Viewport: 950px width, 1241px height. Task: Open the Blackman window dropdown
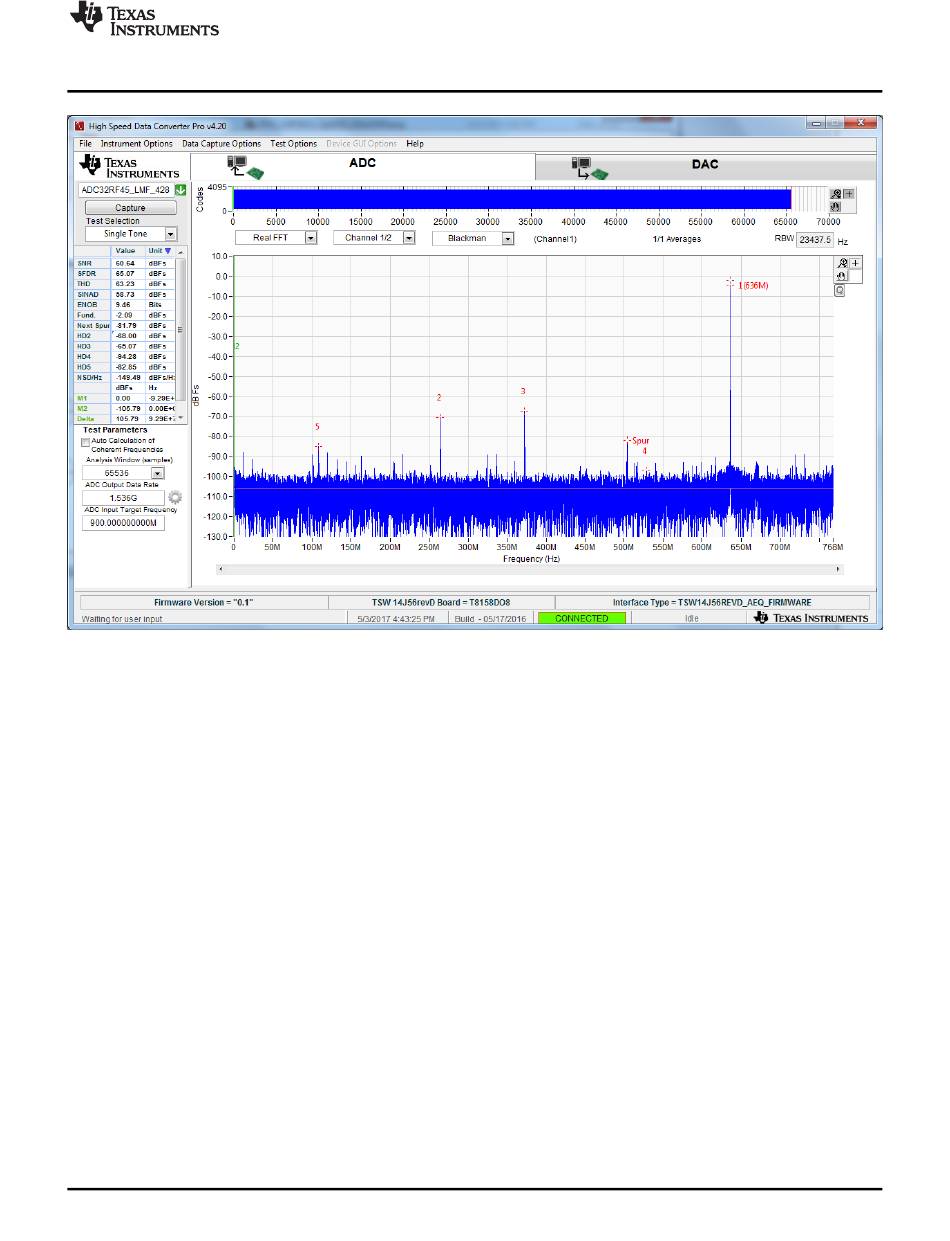point(507,239)
